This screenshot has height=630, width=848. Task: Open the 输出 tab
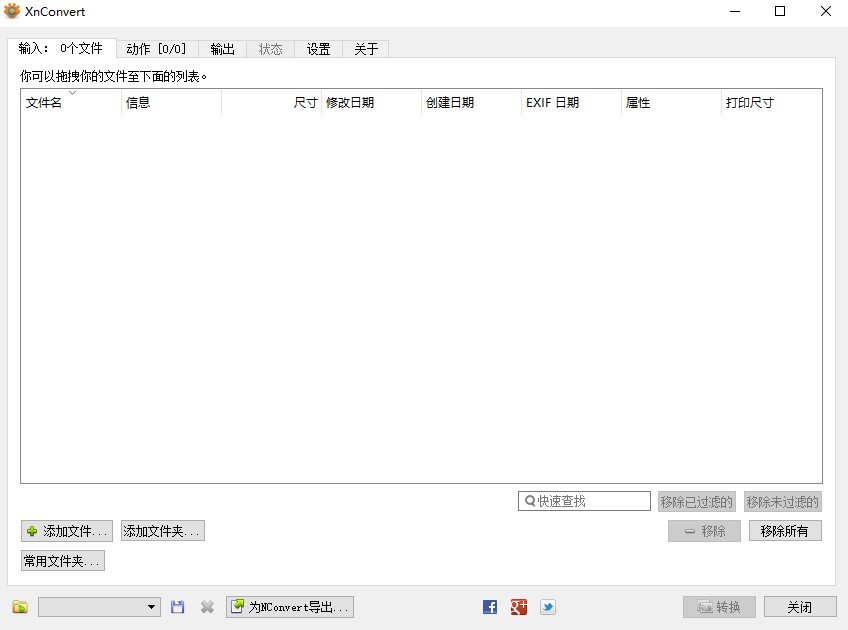(x=221, y=48)
